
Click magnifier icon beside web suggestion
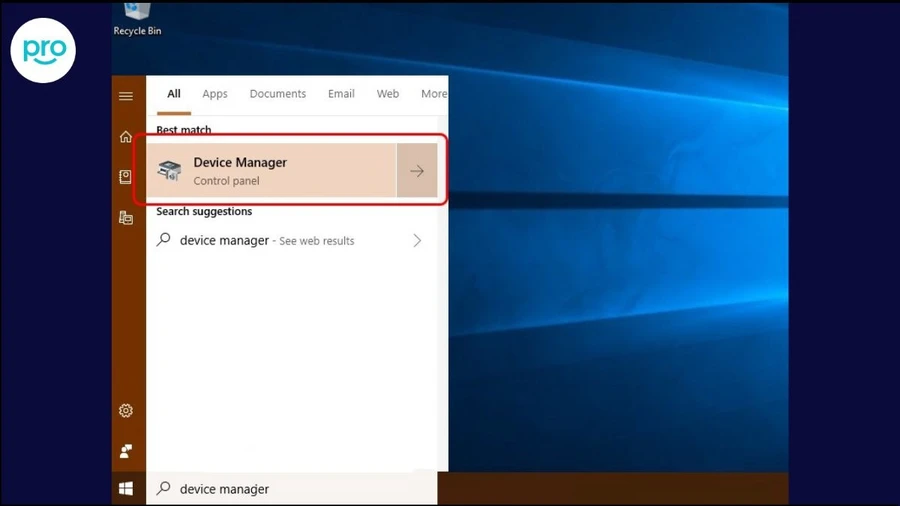[164, 240]
